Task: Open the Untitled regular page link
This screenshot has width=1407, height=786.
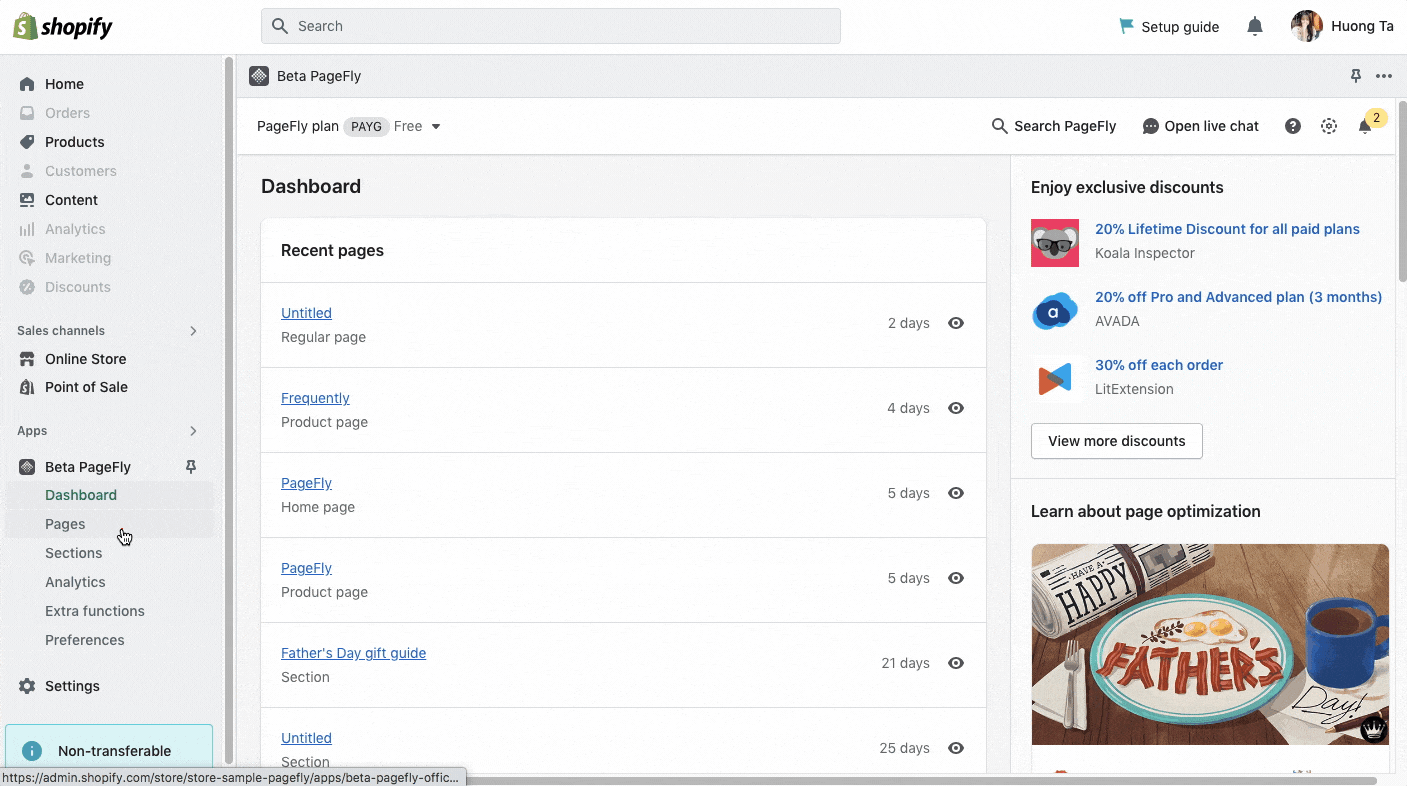Action: [306, 313]
